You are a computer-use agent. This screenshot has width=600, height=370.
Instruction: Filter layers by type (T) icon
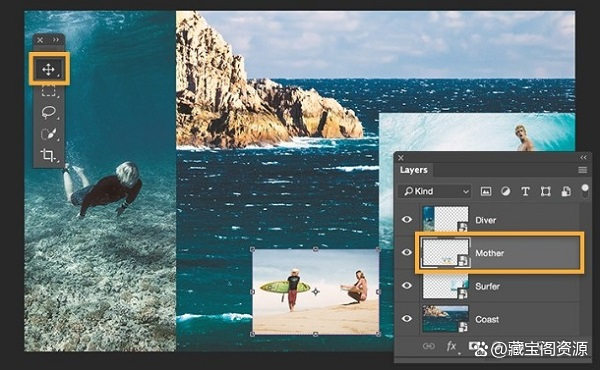pos(525,191)
